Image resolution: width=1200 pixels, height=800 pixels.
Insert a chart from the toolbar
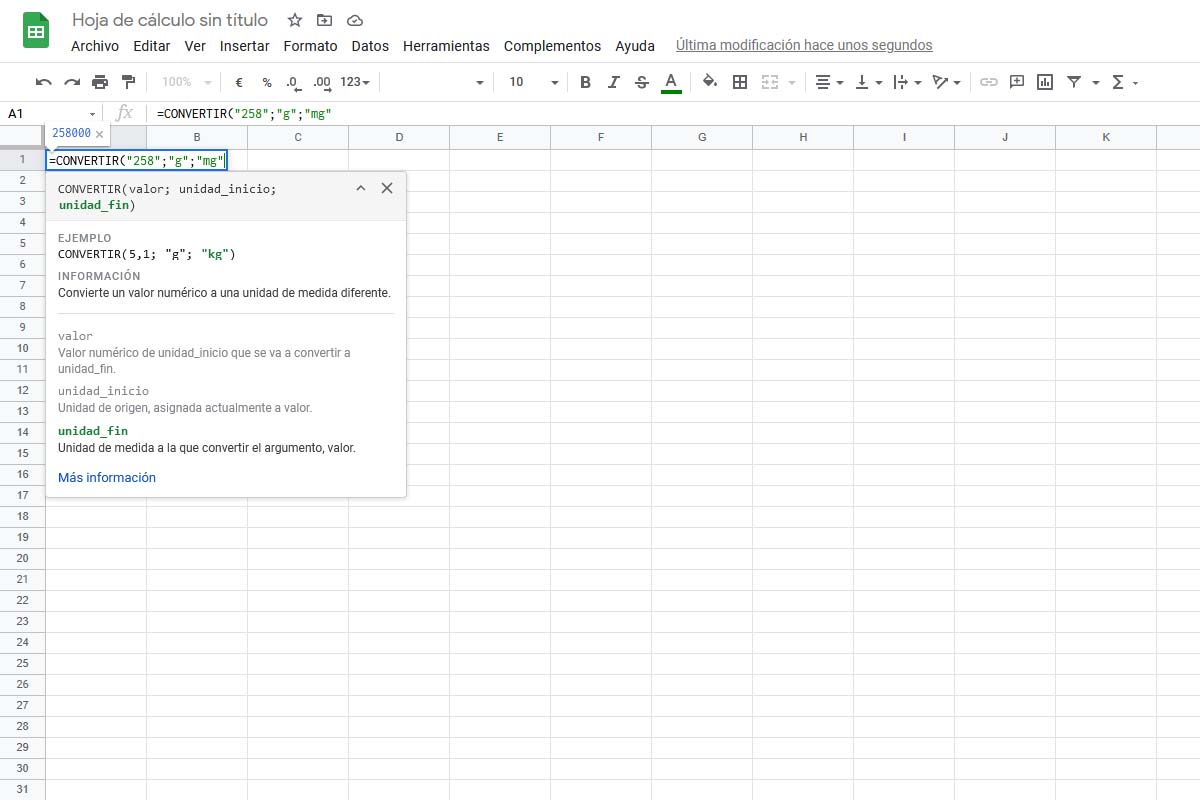(1045, 82)
